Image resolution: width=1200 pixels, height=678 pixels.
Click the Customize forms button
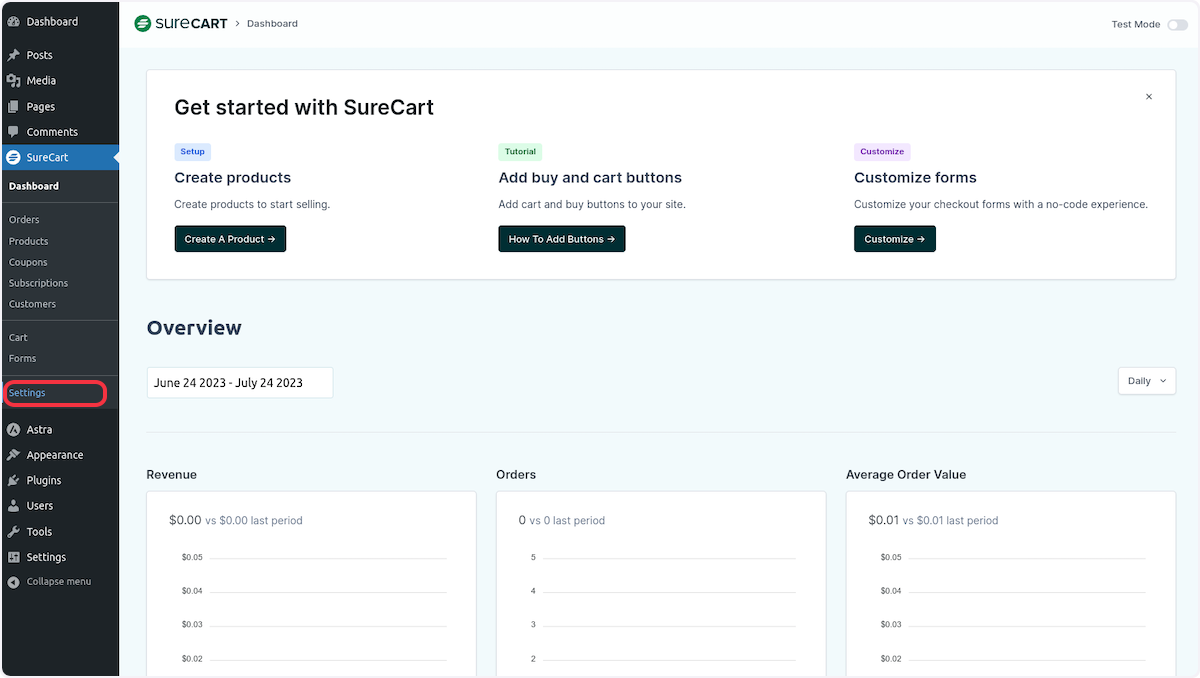(x=894, y=239)
